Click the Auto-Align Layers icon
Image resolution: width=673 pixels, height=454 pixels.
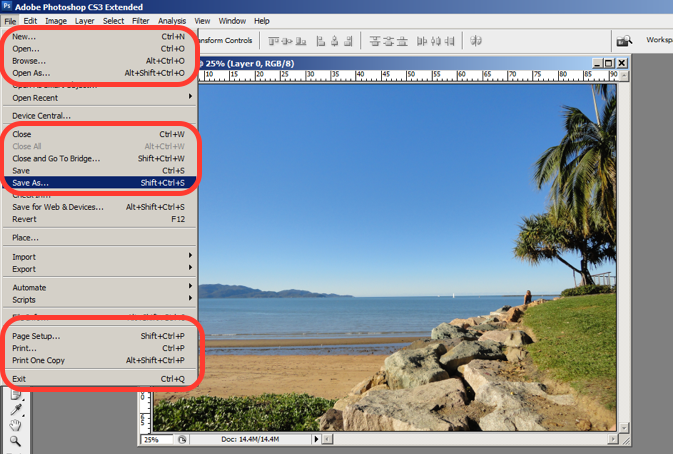[477, 41]
